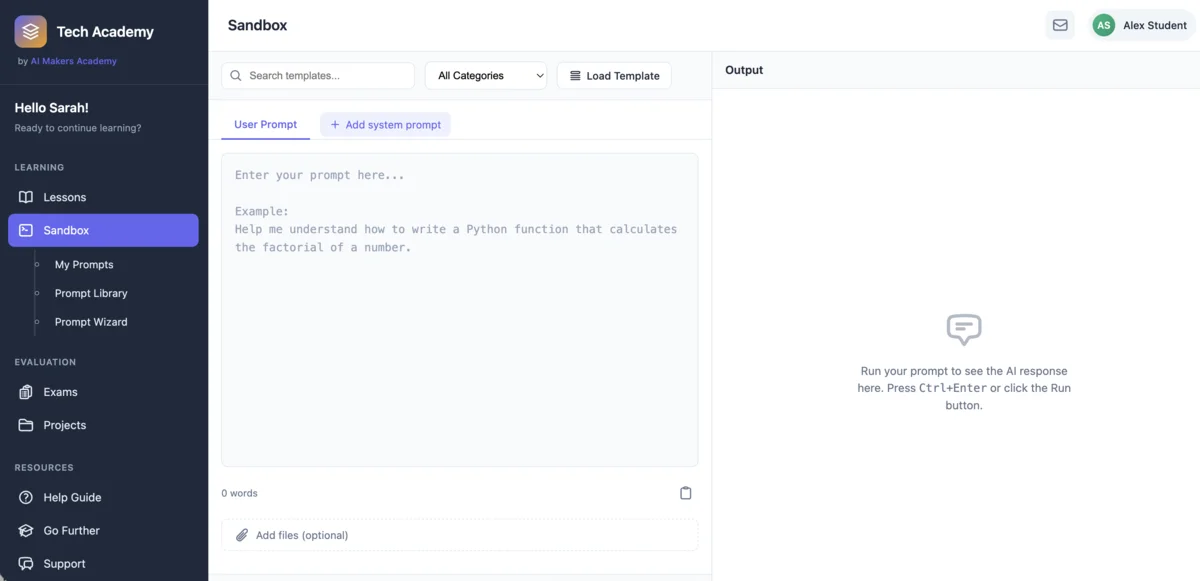Click the Add system prompt tab
Image resolution: width=1200 pixels, height=581 pixels.
coord(385,124)
